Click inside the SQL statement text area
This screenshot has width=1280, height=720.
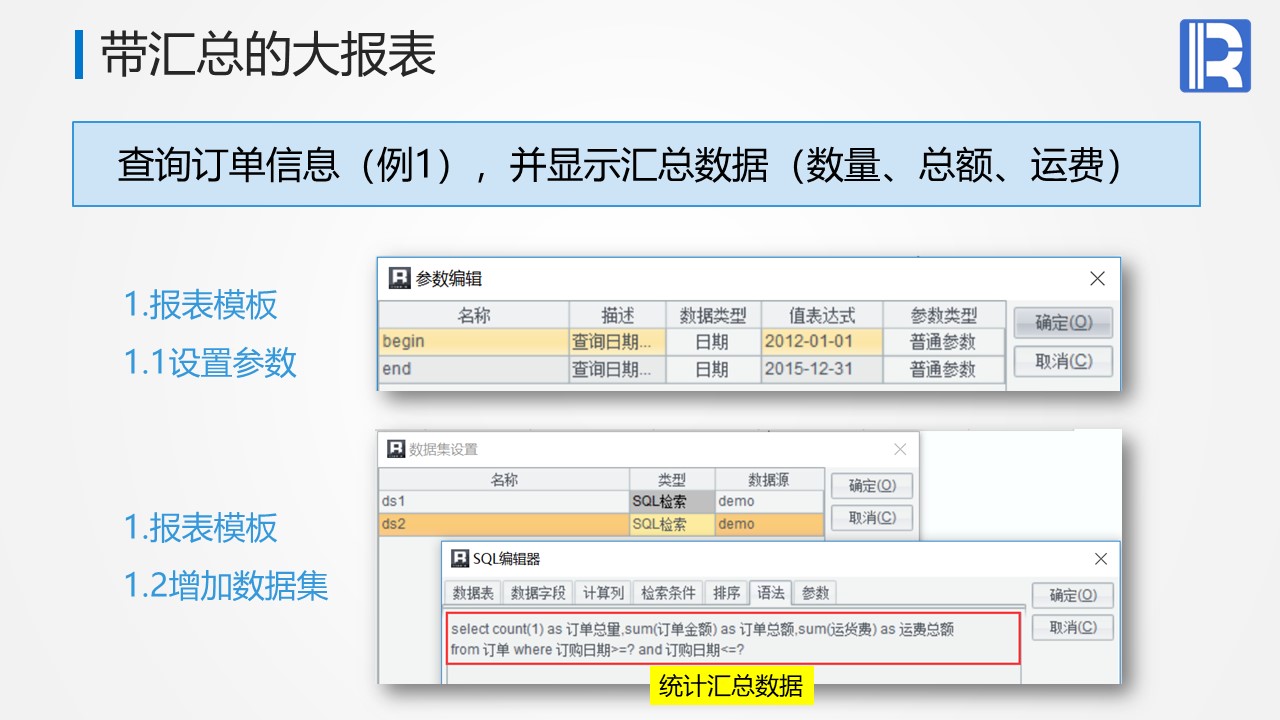(733, 639)
